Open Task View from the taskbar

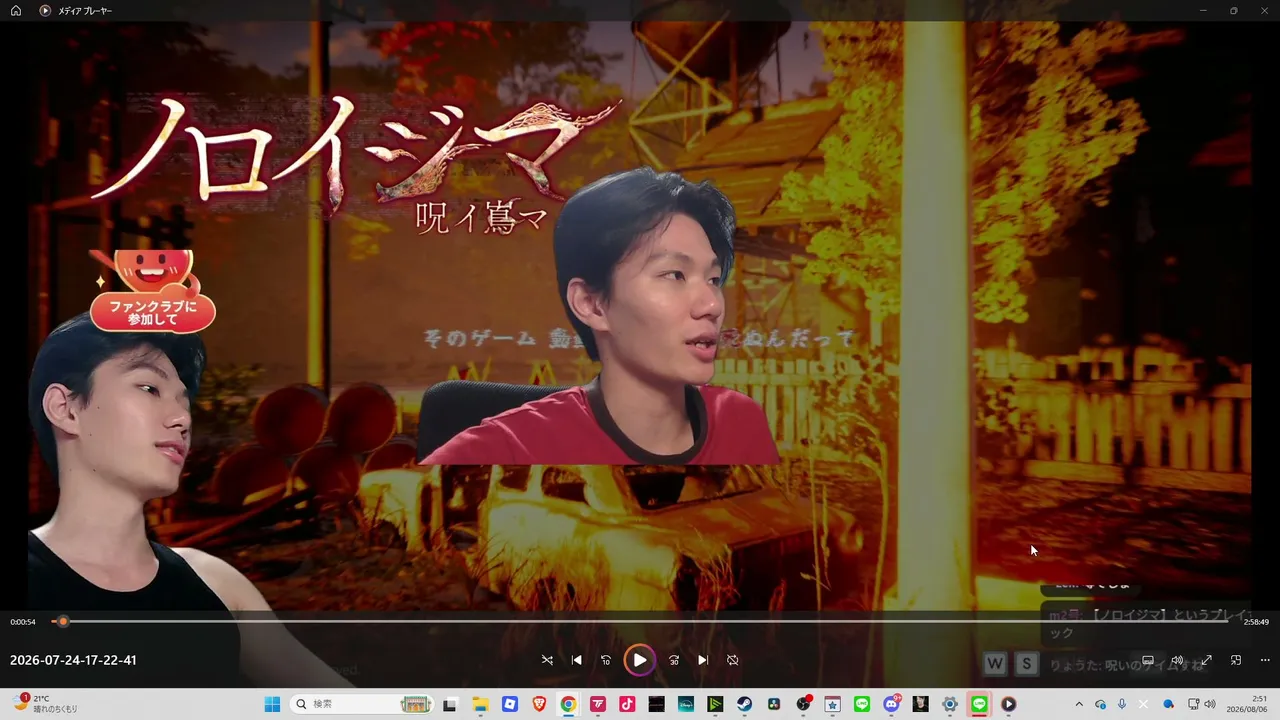(450, 704)
